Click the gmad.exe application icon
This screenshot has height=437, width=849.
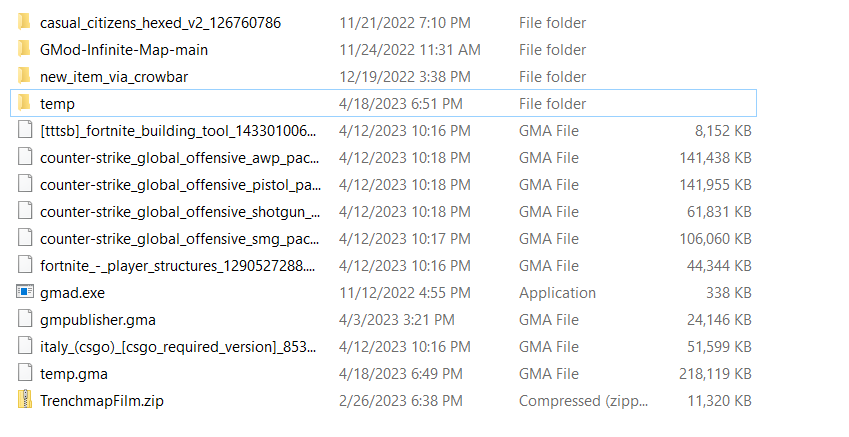24,293
